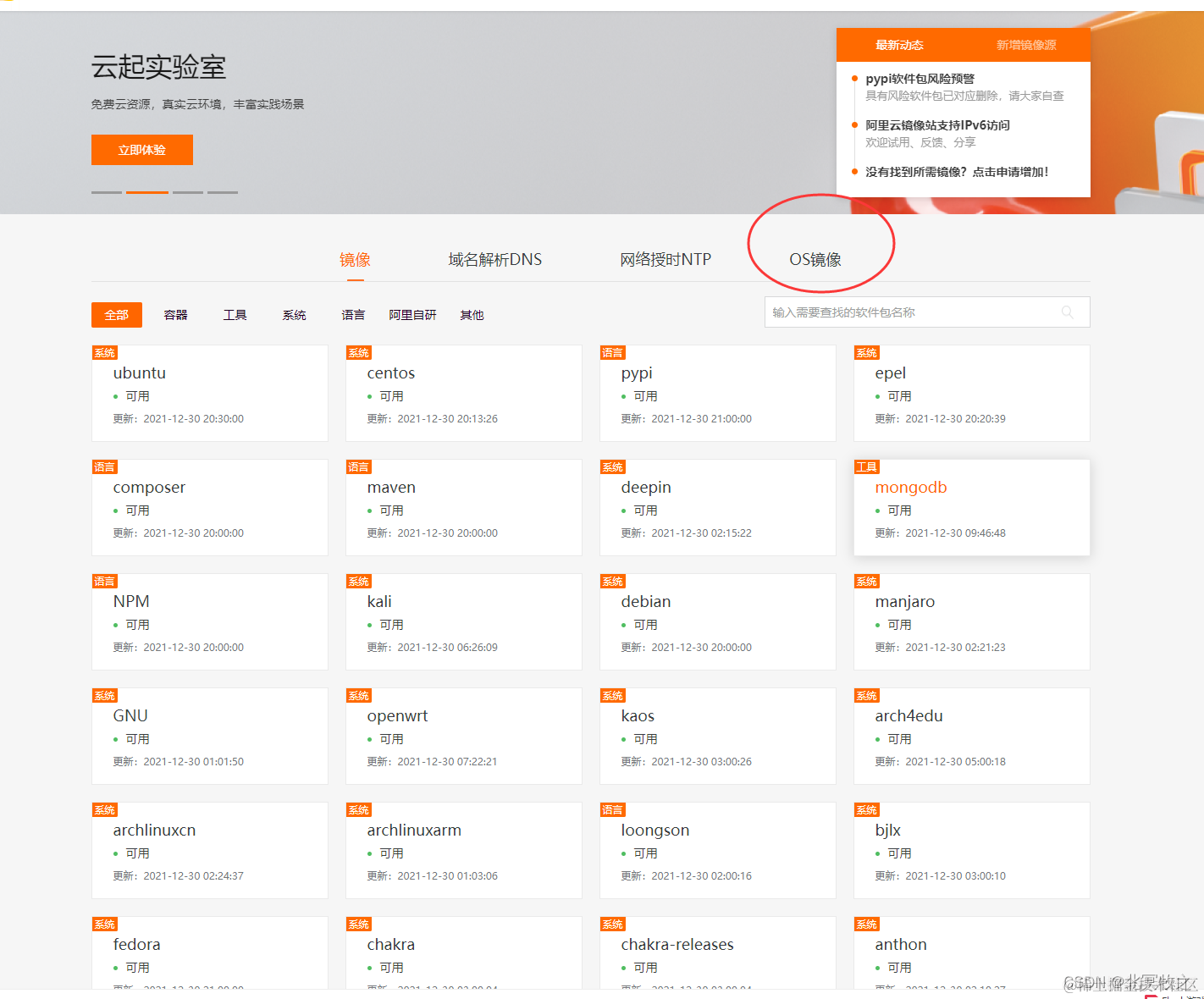Open the fedora mirror card
This screenshot has height=999, width=1204.
(x=210, y=952)
